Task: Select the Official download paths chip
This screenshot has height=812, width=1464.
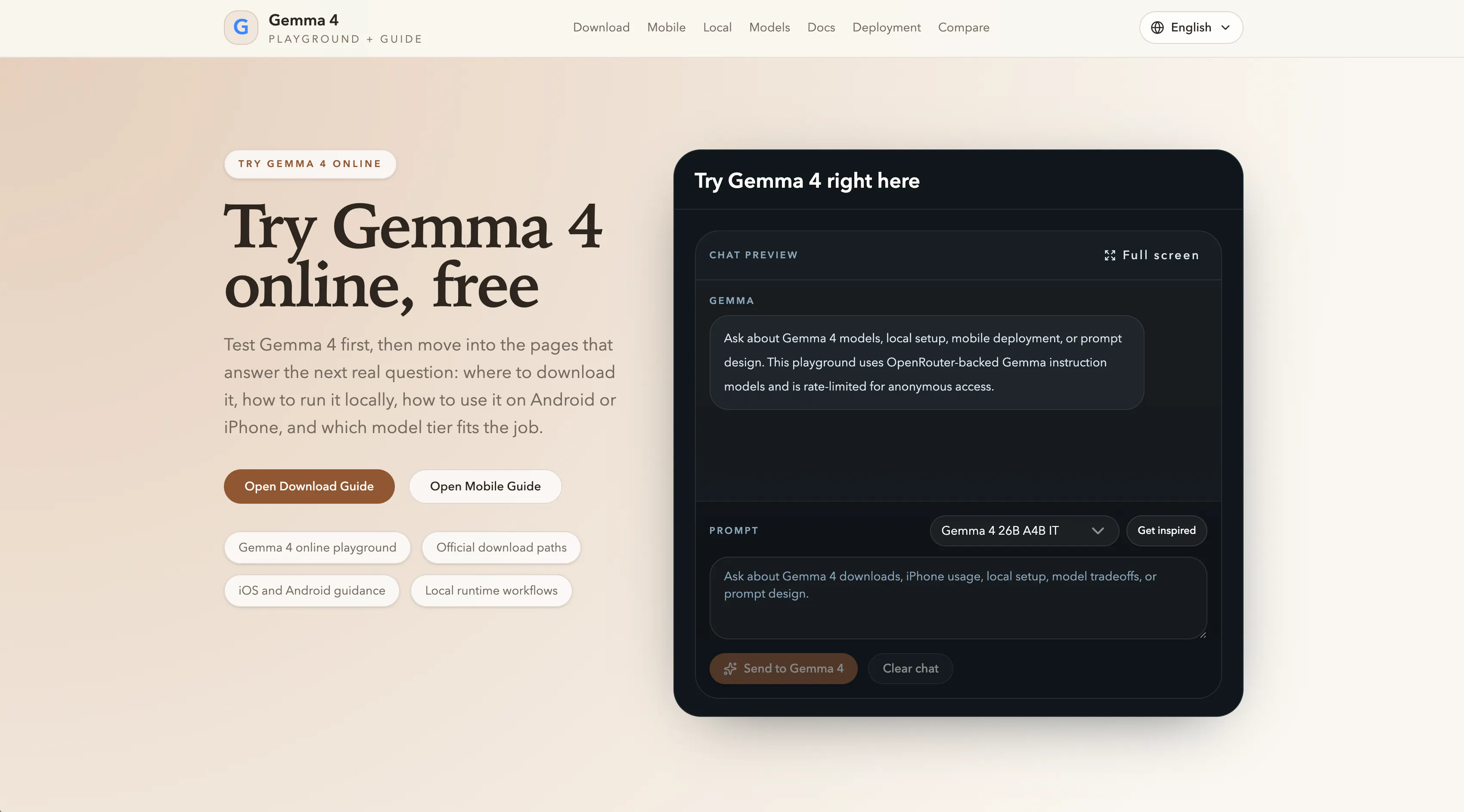Action: tap(501, 547)
